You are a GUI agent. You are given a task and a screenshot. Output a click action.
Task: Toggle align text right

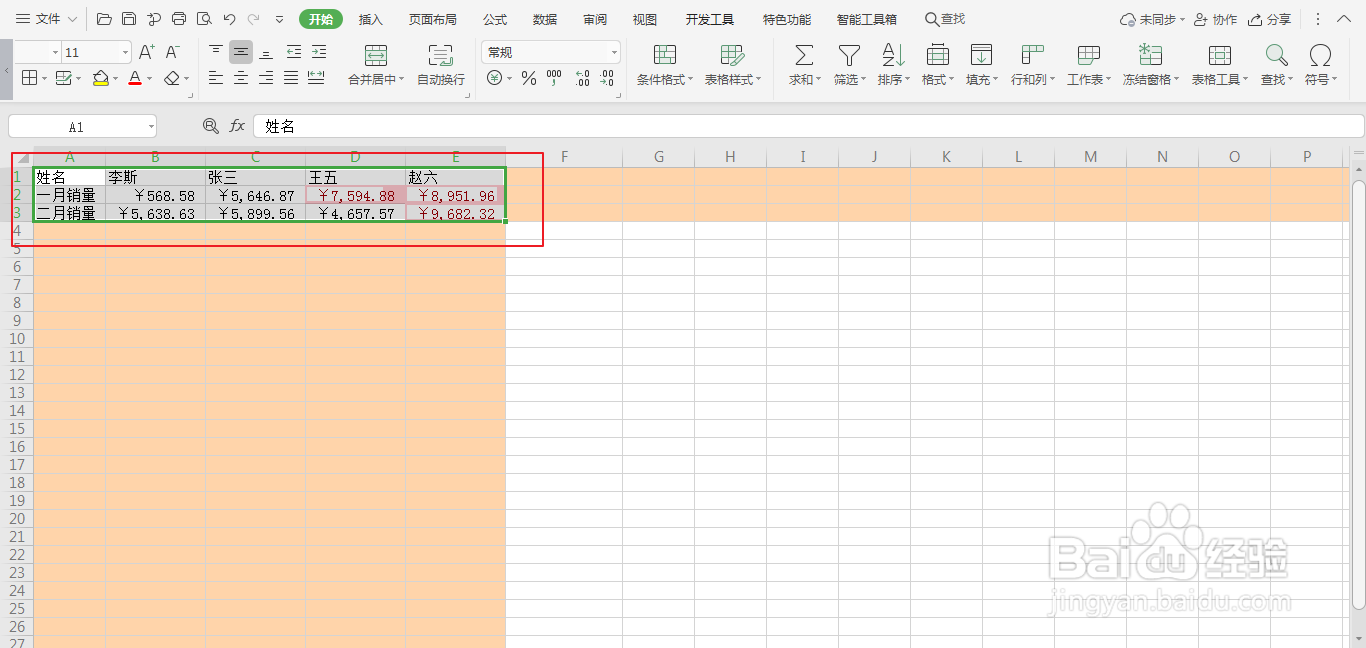tap(266, 78)
